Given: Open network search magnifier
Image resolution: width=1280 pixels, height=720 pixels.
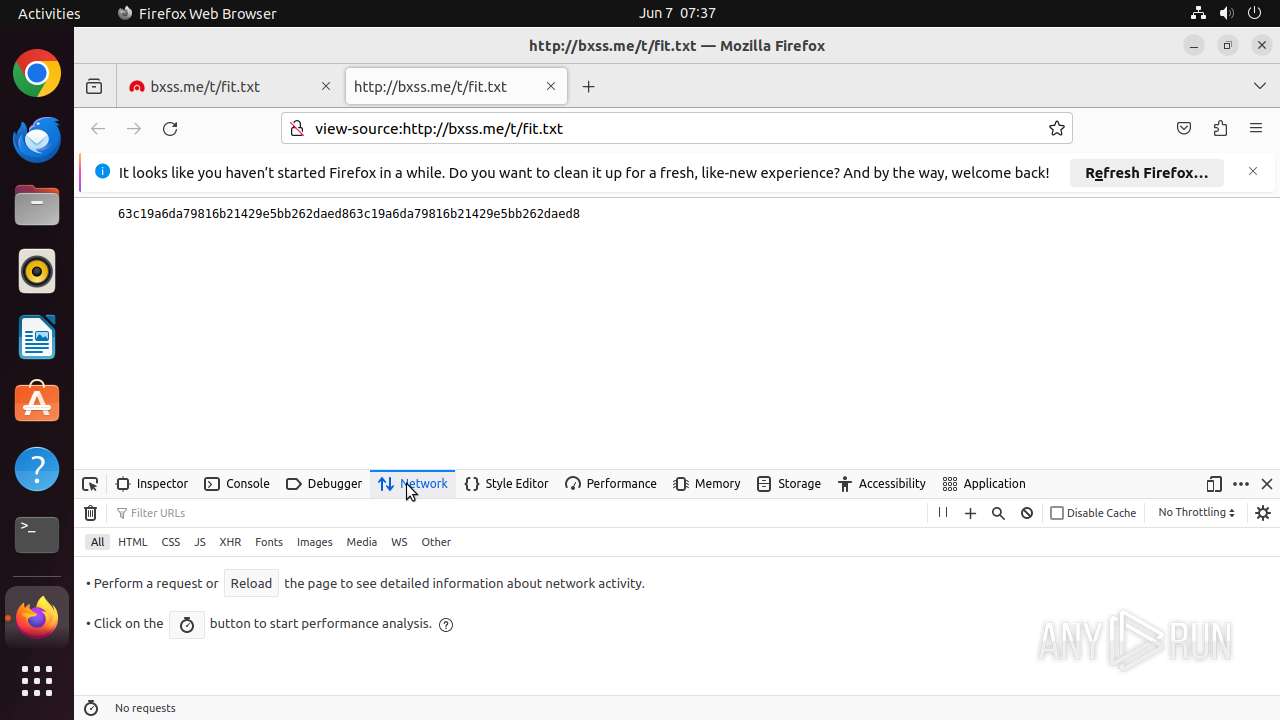Looking at the screenshot, I should (x=998, y=513).
